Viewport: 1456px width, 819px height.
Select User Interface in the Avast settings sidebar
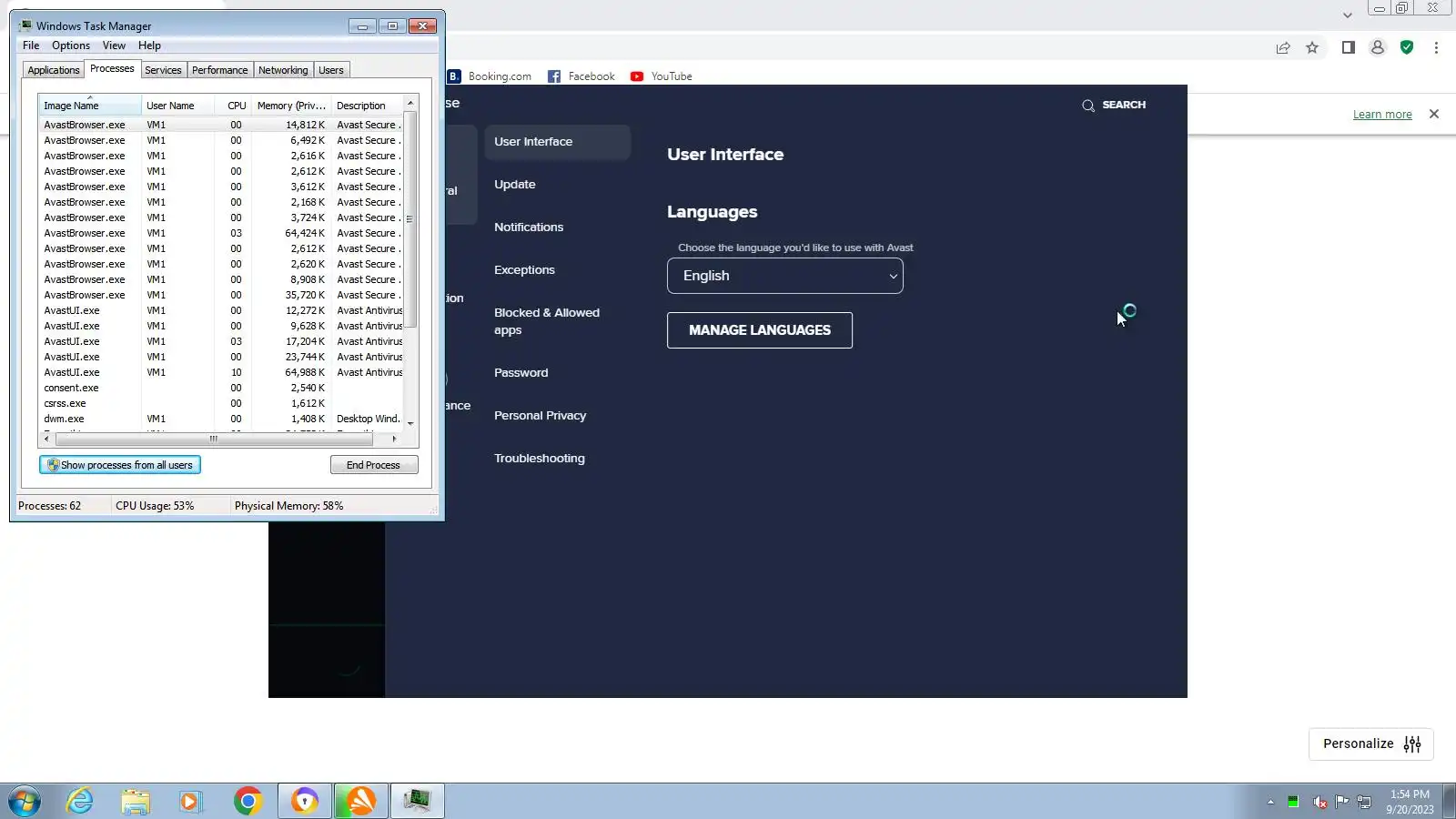(557, 142)
